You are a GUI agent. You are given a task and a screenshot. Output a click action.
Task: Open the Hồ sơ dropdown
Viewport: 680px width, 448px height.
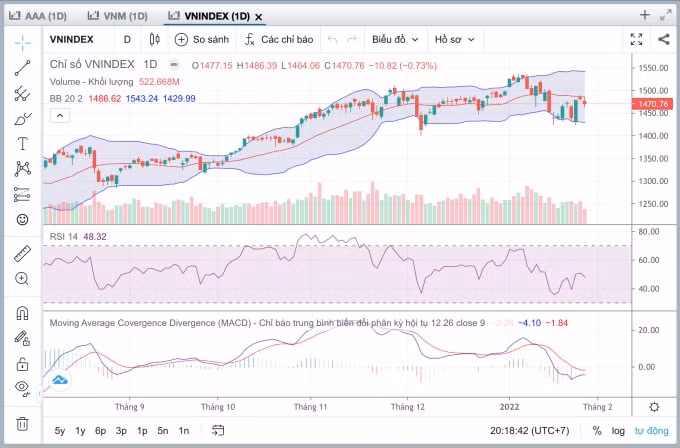(x=454, y=39)
